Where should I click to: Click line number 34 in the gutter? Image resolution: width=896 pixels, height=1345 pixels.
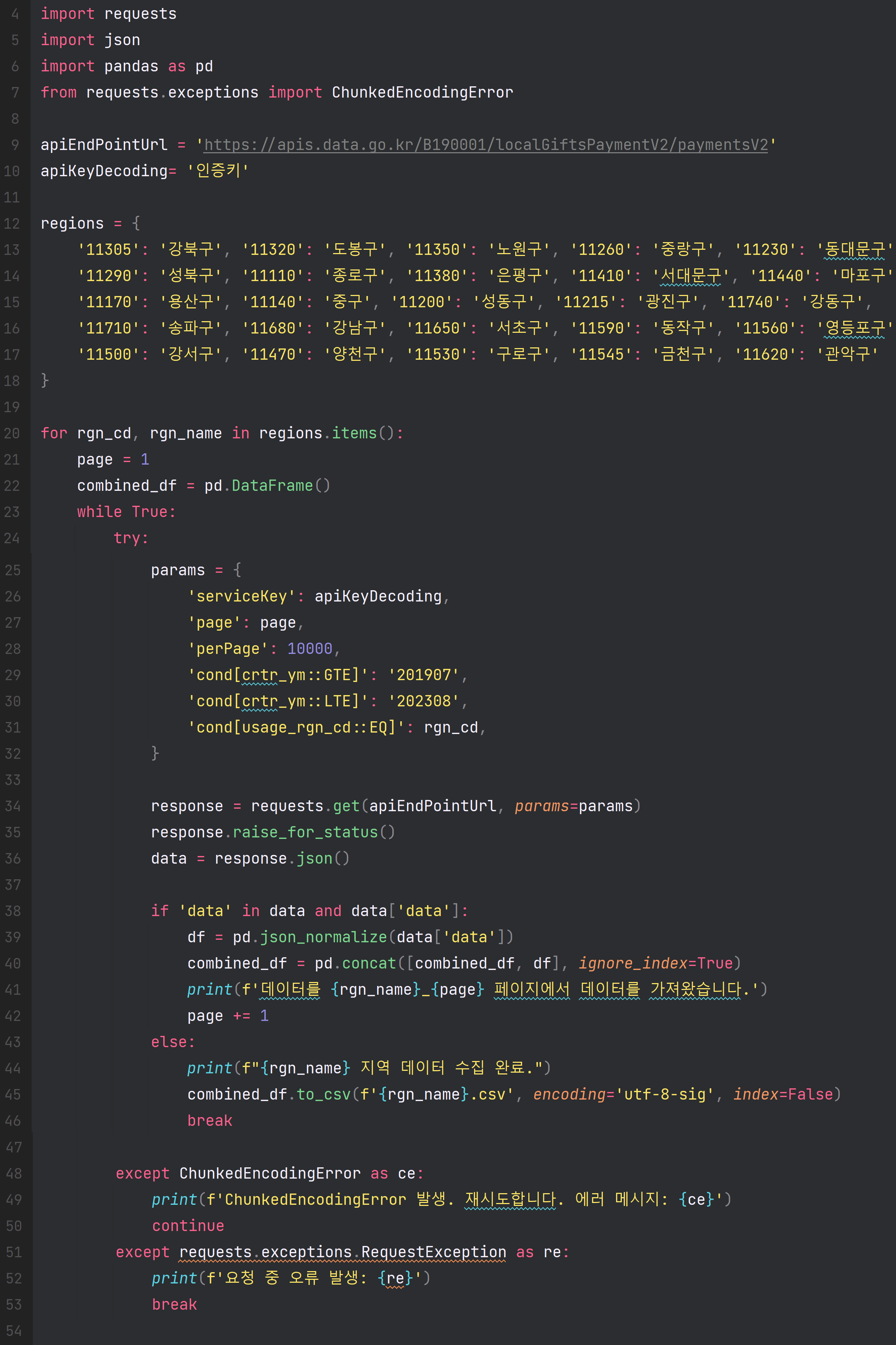click(x=13, y=806)
